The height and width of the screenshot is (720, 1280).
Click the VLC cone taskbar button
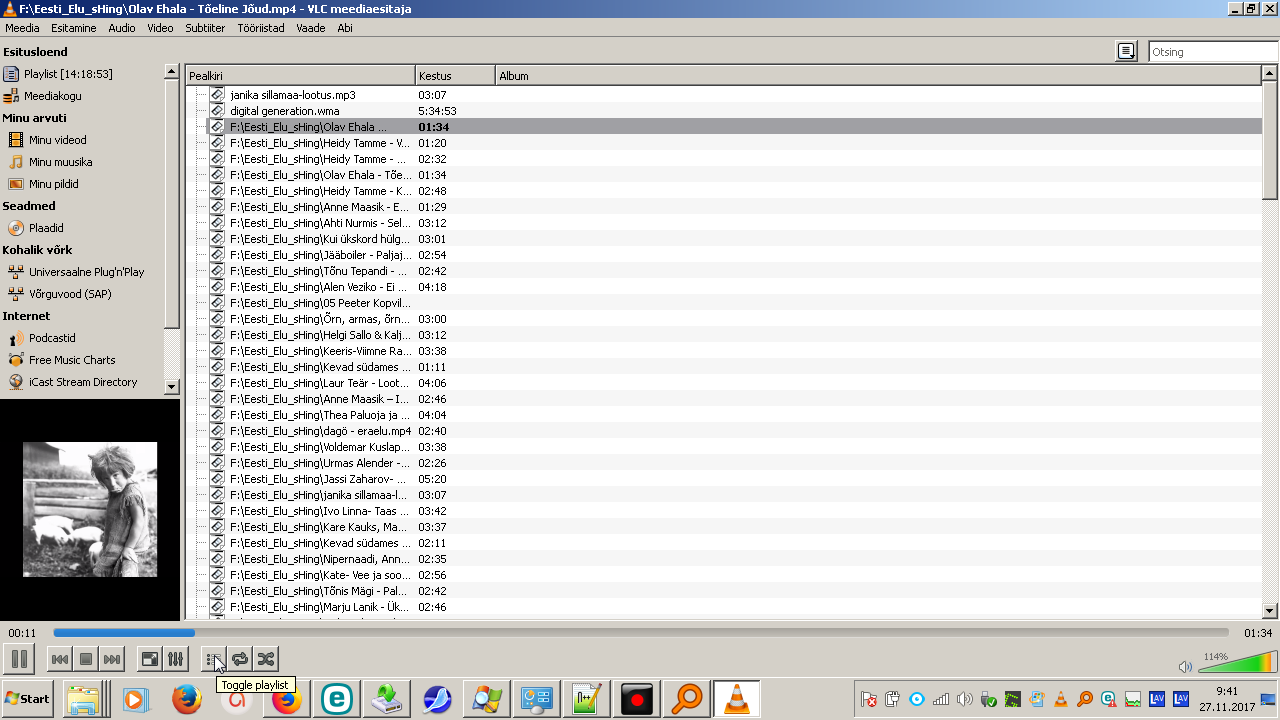tap(736, 699)
